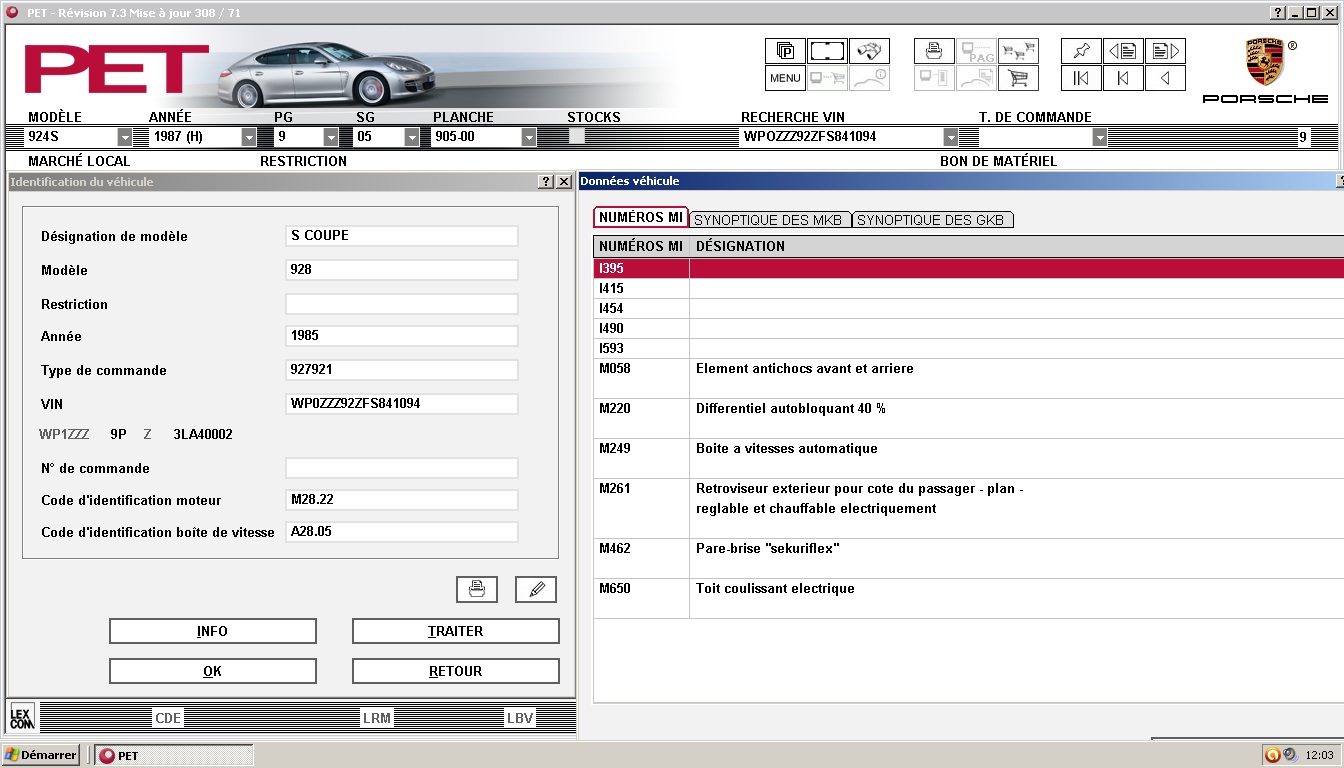The image size is (1344, 768).
Task: Open help in Identification du véhicule dialog
Action: tap(546, 182)
